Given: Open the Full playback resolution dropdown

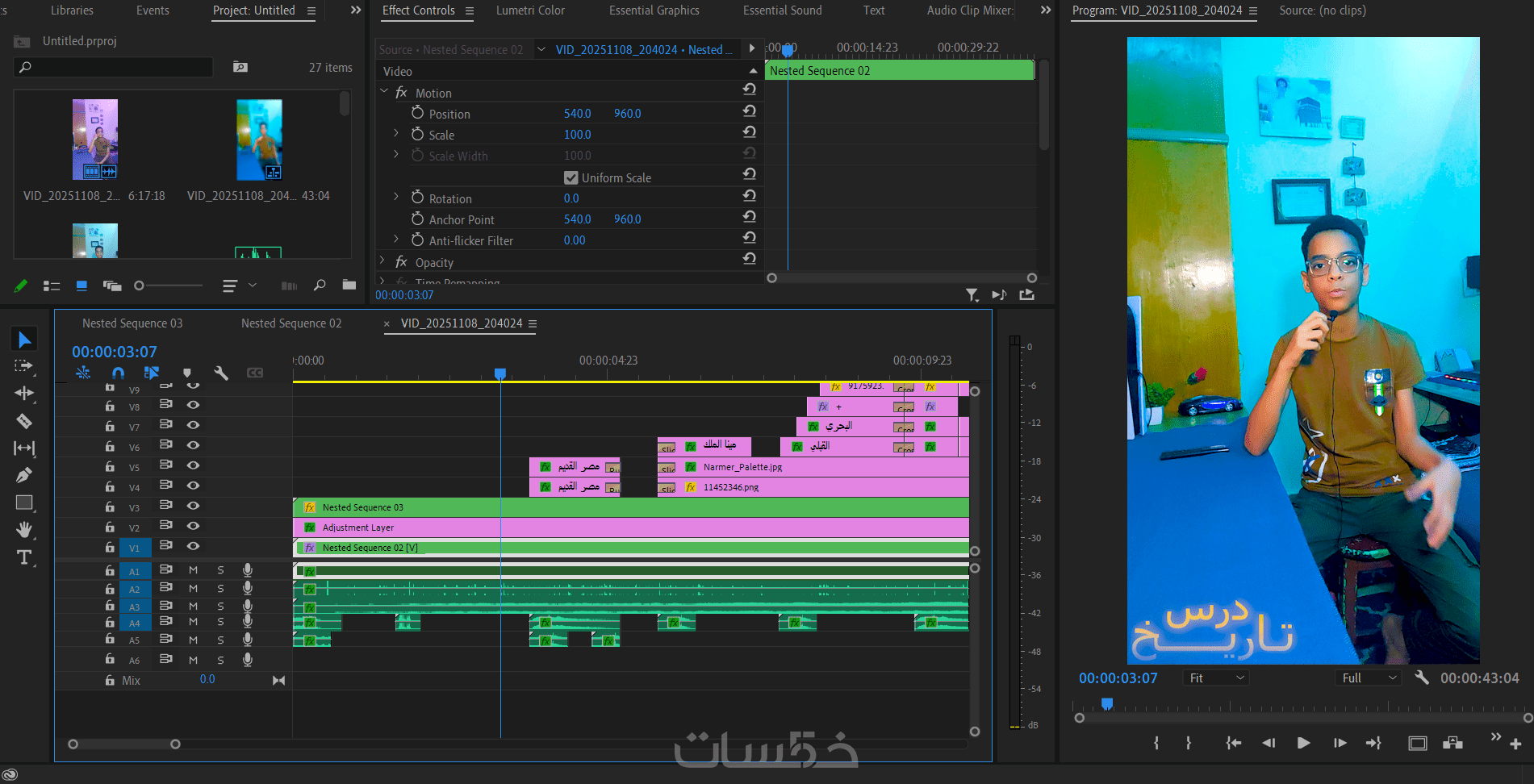Looking at the screenshot, I should pyautogui.click(x=1369, y=678).
